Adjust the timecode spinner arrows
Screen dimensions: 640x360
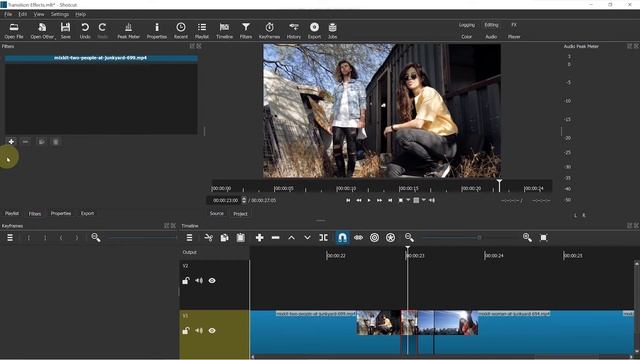(x=244, y=200)
